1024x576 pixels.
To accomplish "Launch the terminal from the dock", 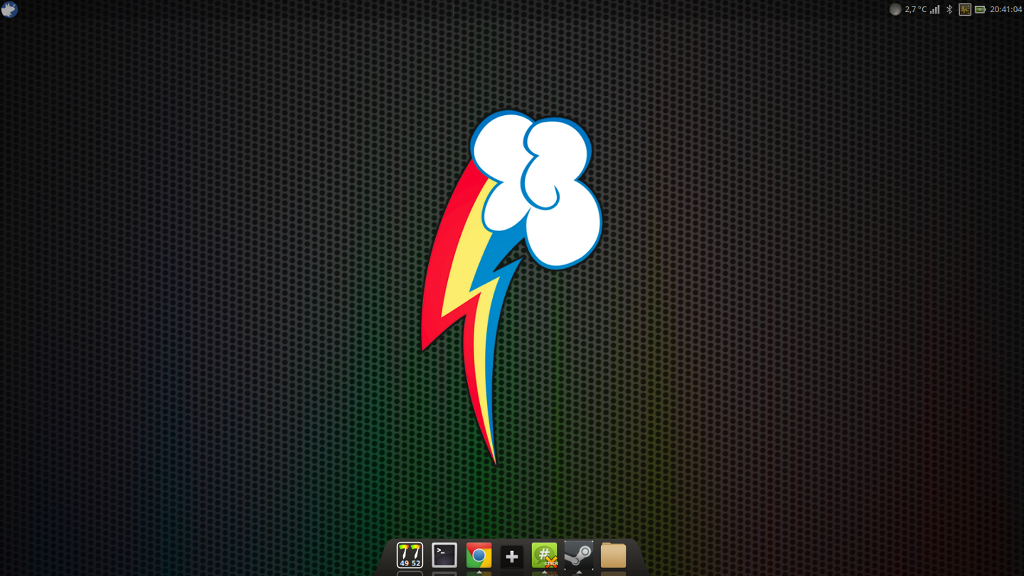I will pos(444,555).
